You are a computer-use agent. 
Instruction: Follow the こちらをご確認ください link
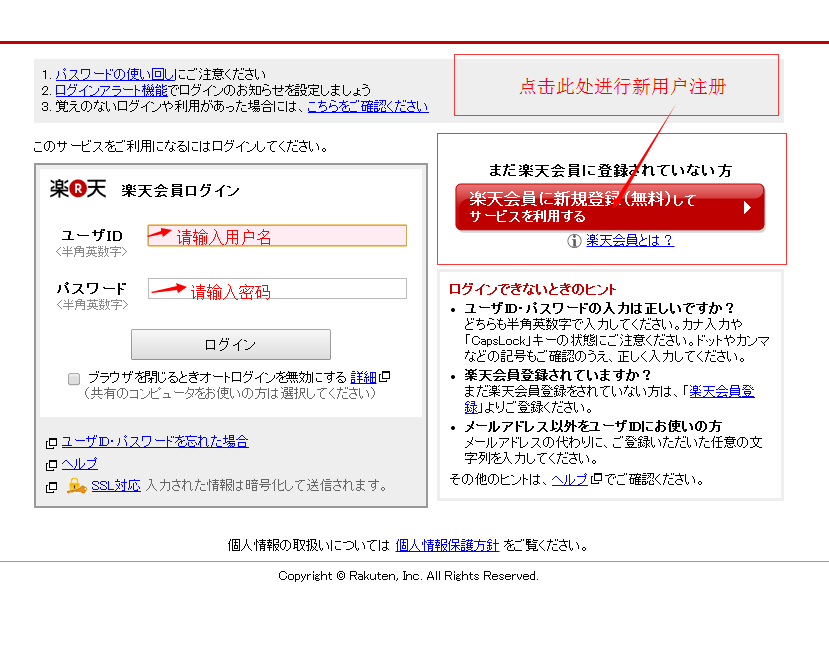click(367, 106)
